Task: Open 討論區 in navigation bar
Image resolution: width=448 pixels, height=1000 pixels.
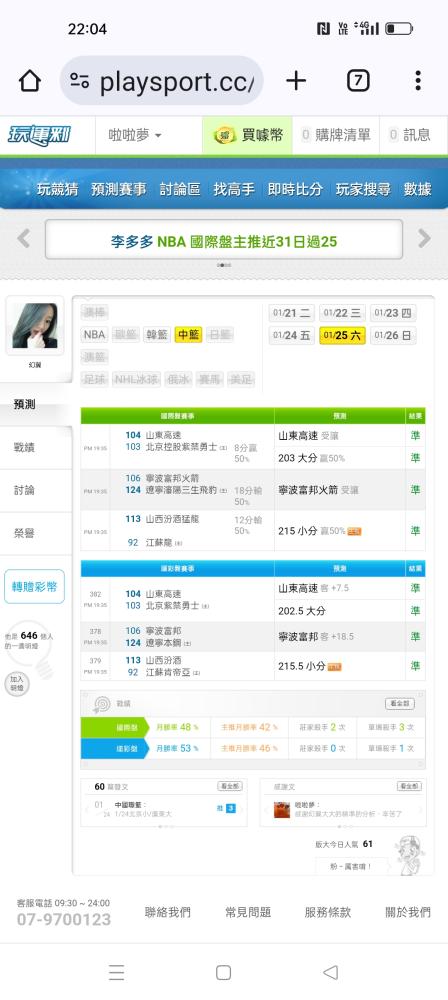Action: tap(180, 189)
